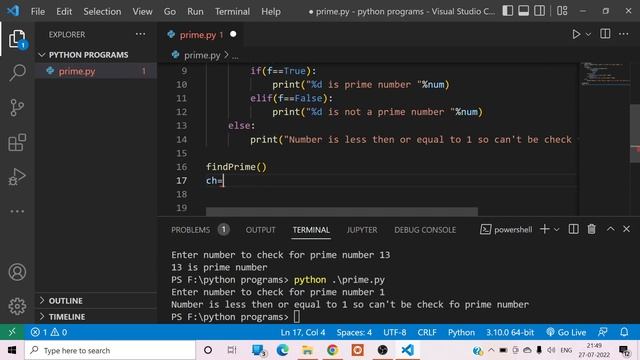Open the Explorer view icon
Viewport: 640px width, 360px height.
[x=17, y=39]
